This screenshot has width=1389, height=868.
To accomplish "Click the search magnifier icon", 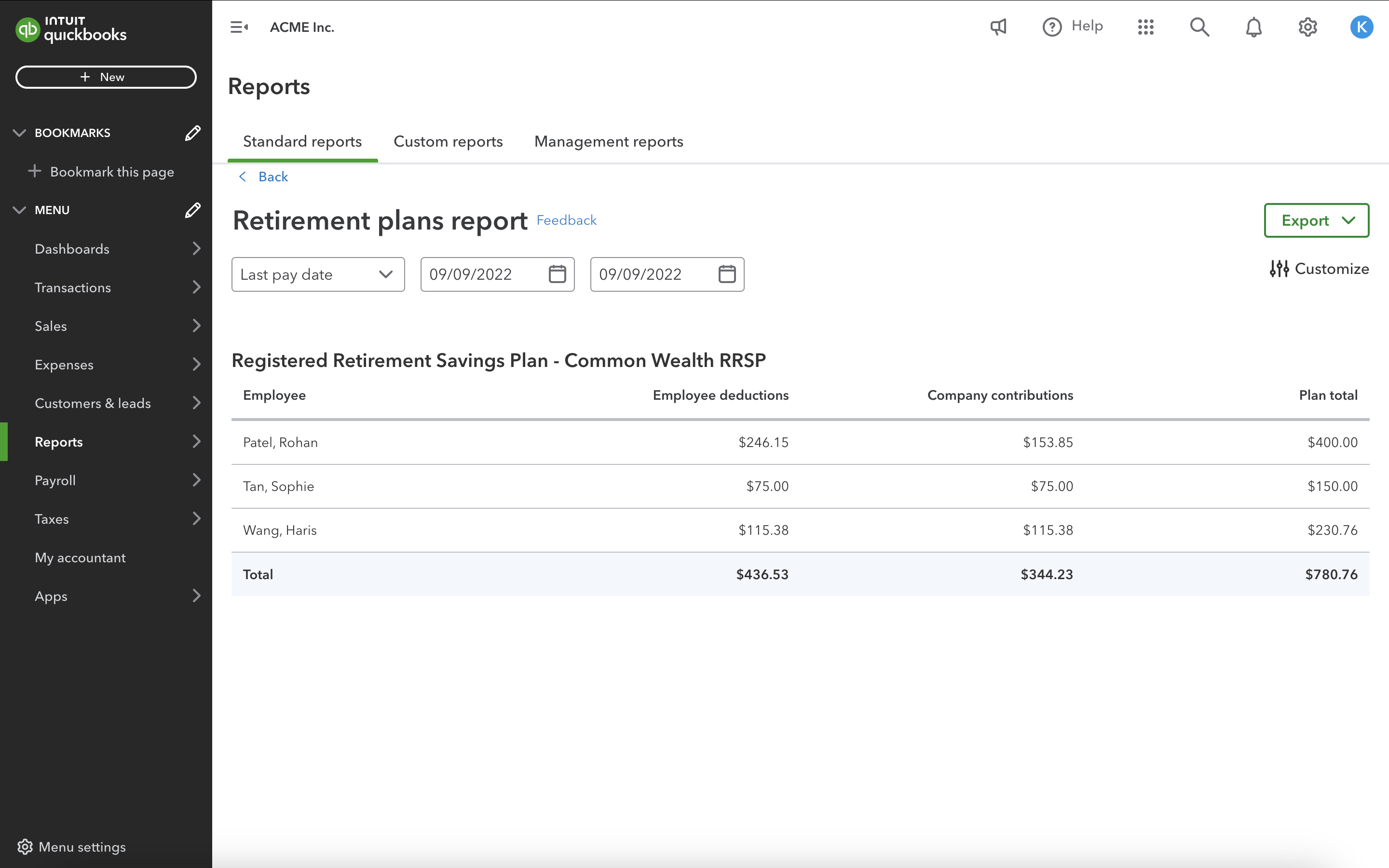I will [1199, 27].
